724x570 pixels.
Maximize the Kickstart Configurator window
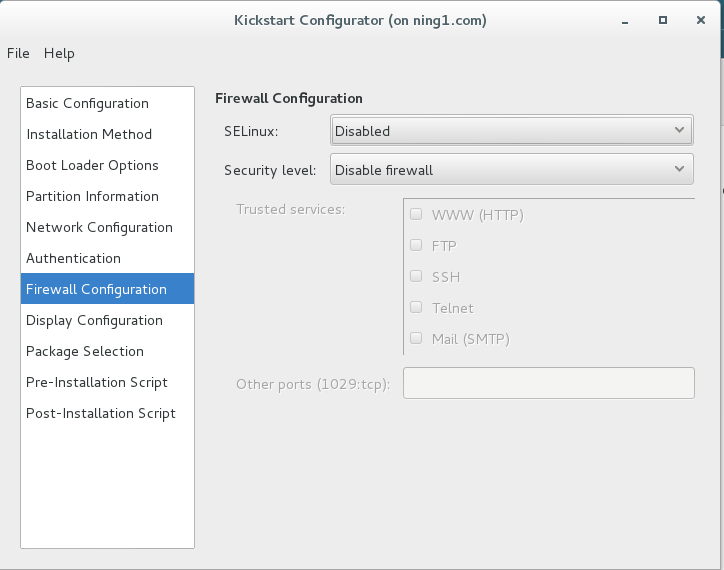[x=661, y=19]
